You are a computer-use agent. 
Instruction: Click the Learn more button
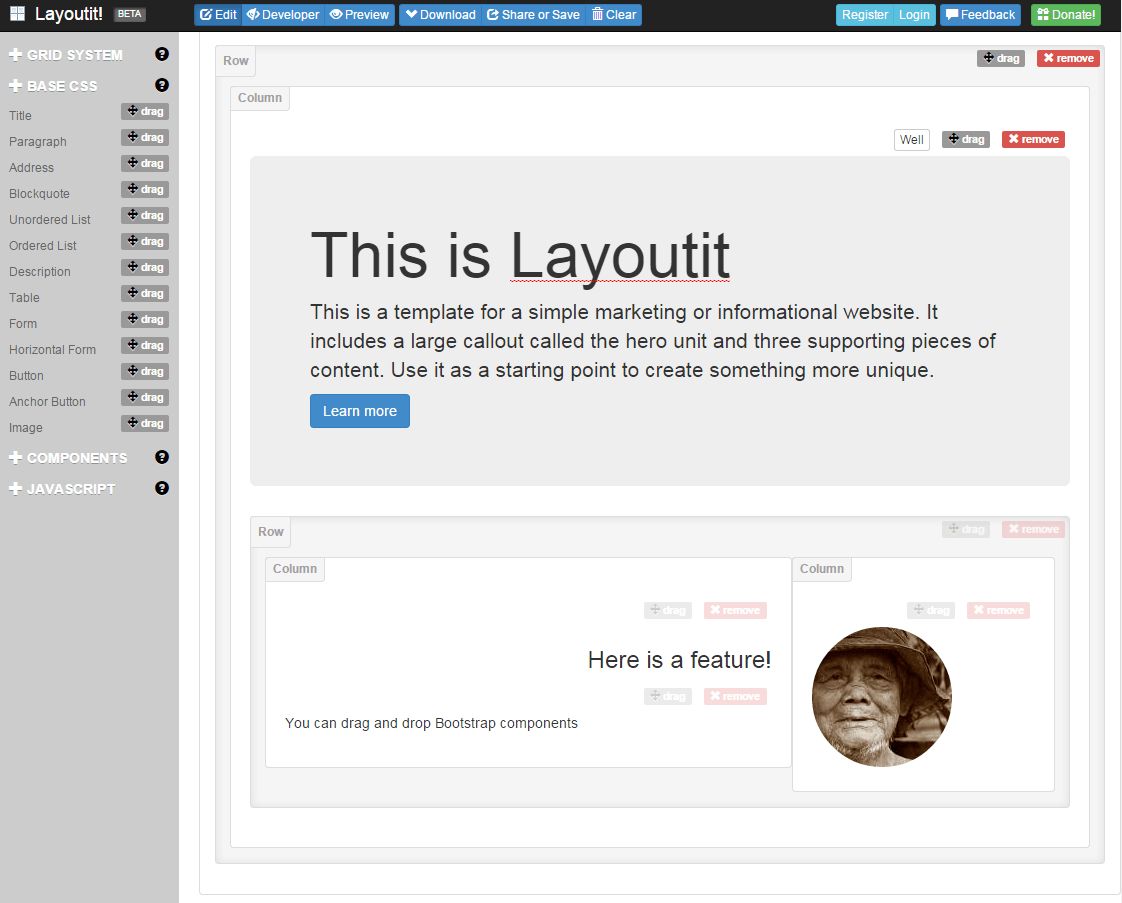(x=359, y=410)
